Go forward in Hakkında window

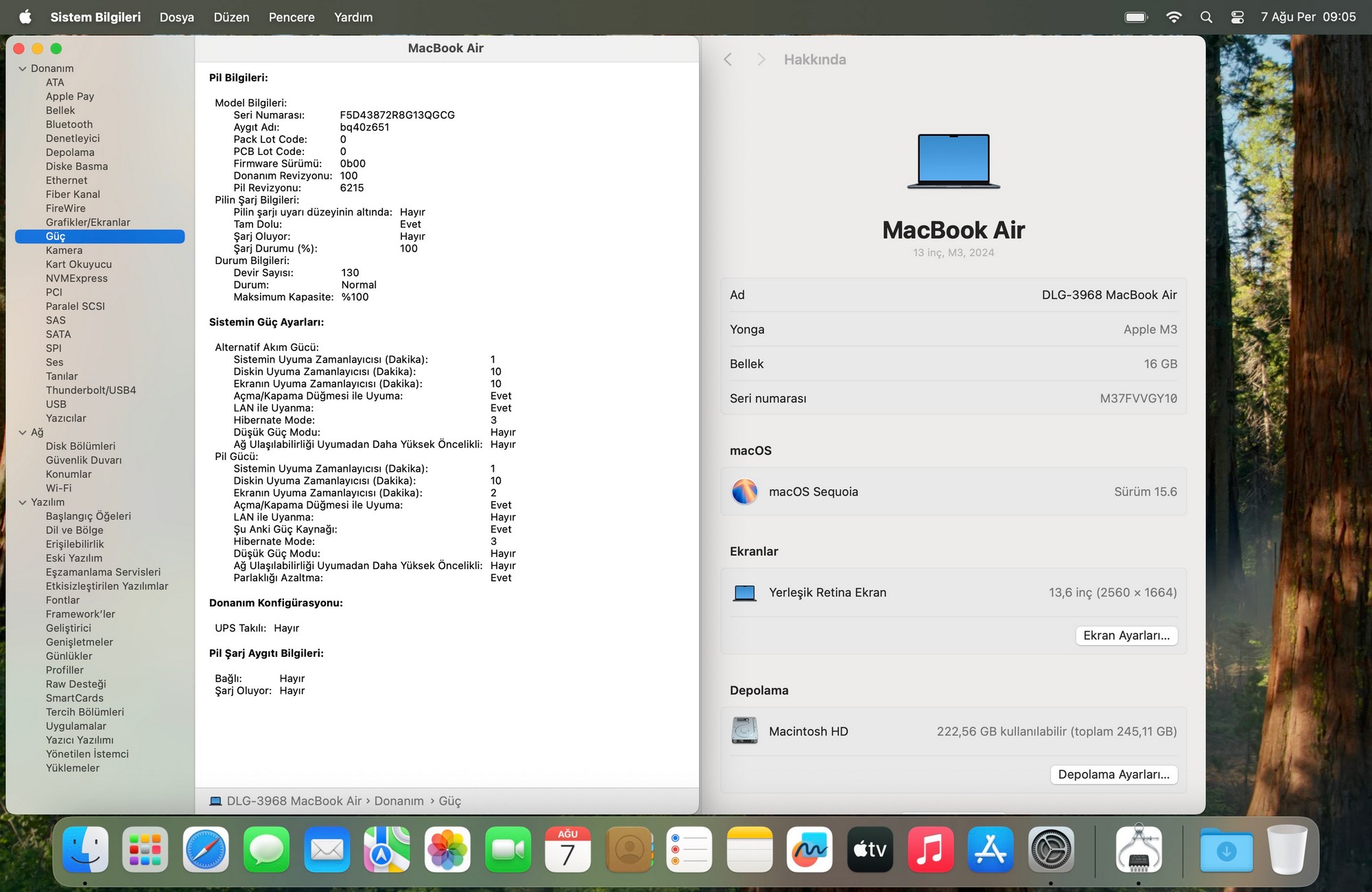coord(761,60)
